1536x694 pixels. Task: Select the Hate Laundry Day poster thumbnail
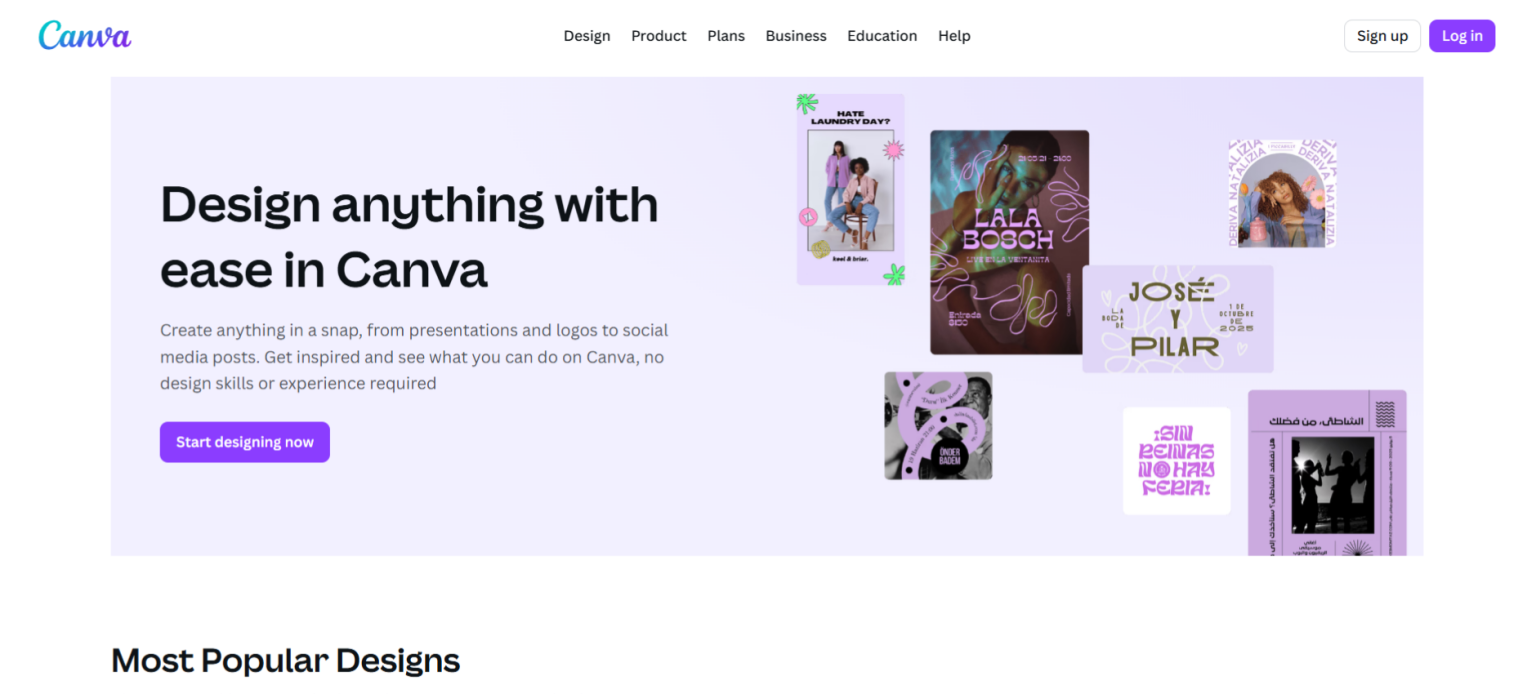pos(850,188)
